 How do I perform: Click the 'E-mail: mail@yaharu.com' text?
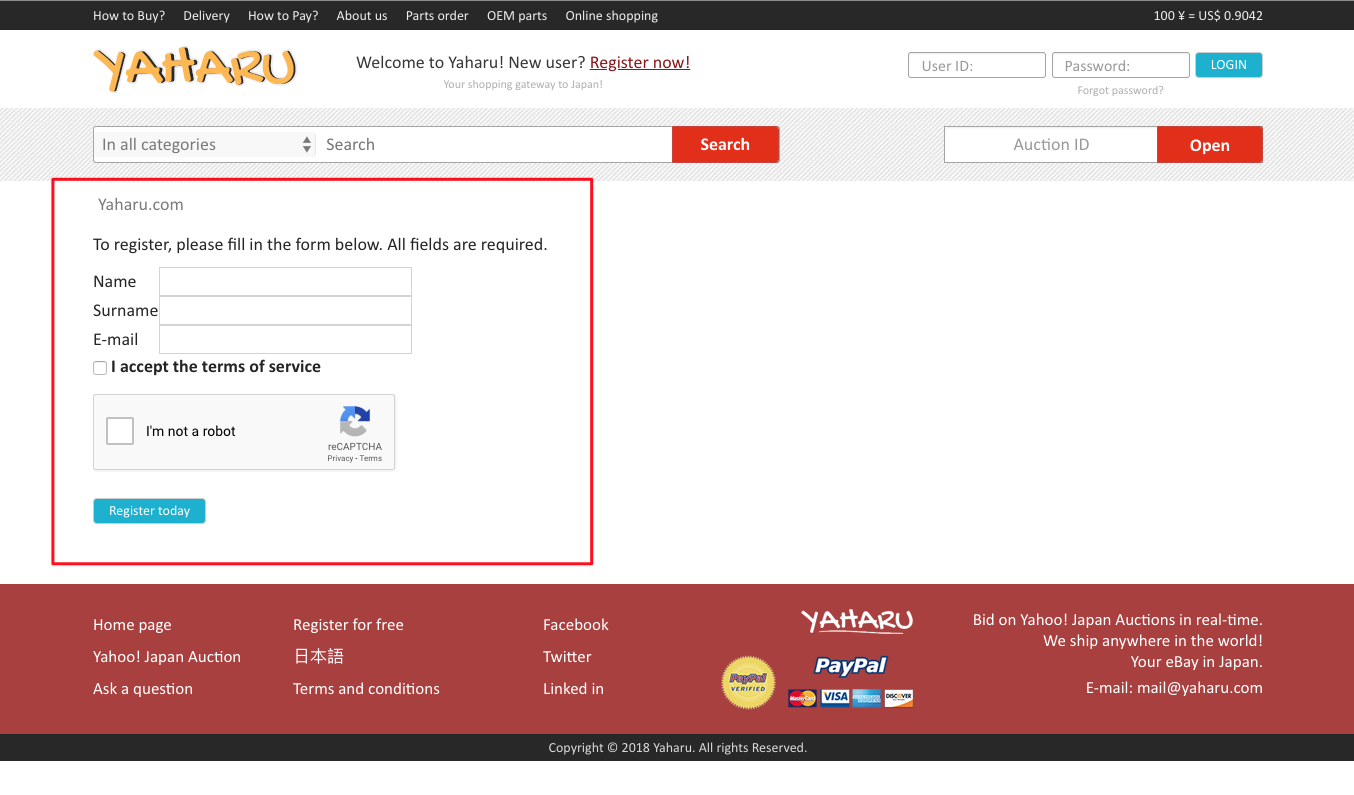tap(1174, 688)
